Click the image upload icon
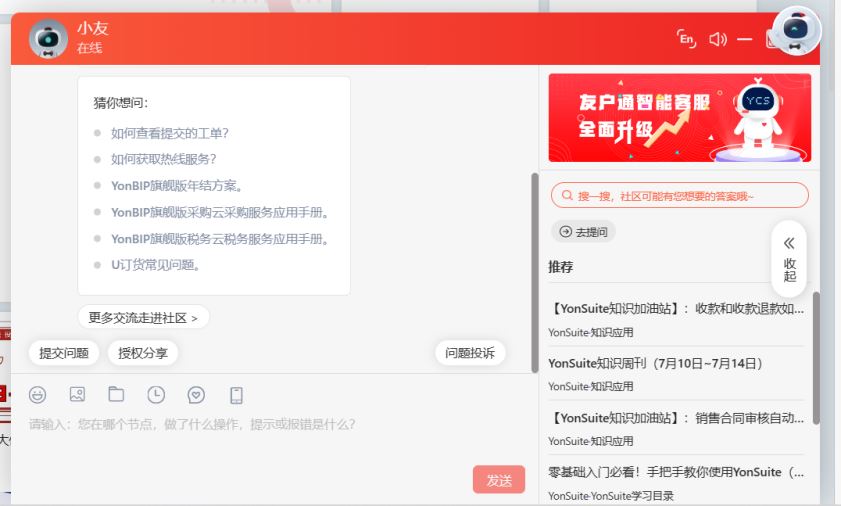The width and height of the screenshot is (841, 506). pyautogui.click(x=77, y=394)
